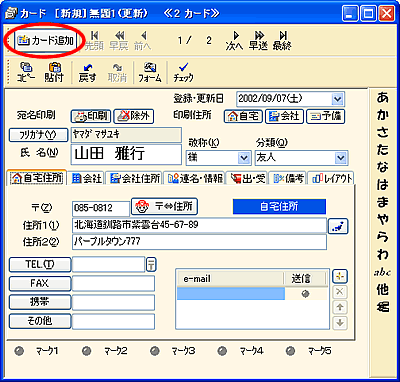400x382 pixels.
Task: Click the small icon beside TEL field
Action: point(151,265)
